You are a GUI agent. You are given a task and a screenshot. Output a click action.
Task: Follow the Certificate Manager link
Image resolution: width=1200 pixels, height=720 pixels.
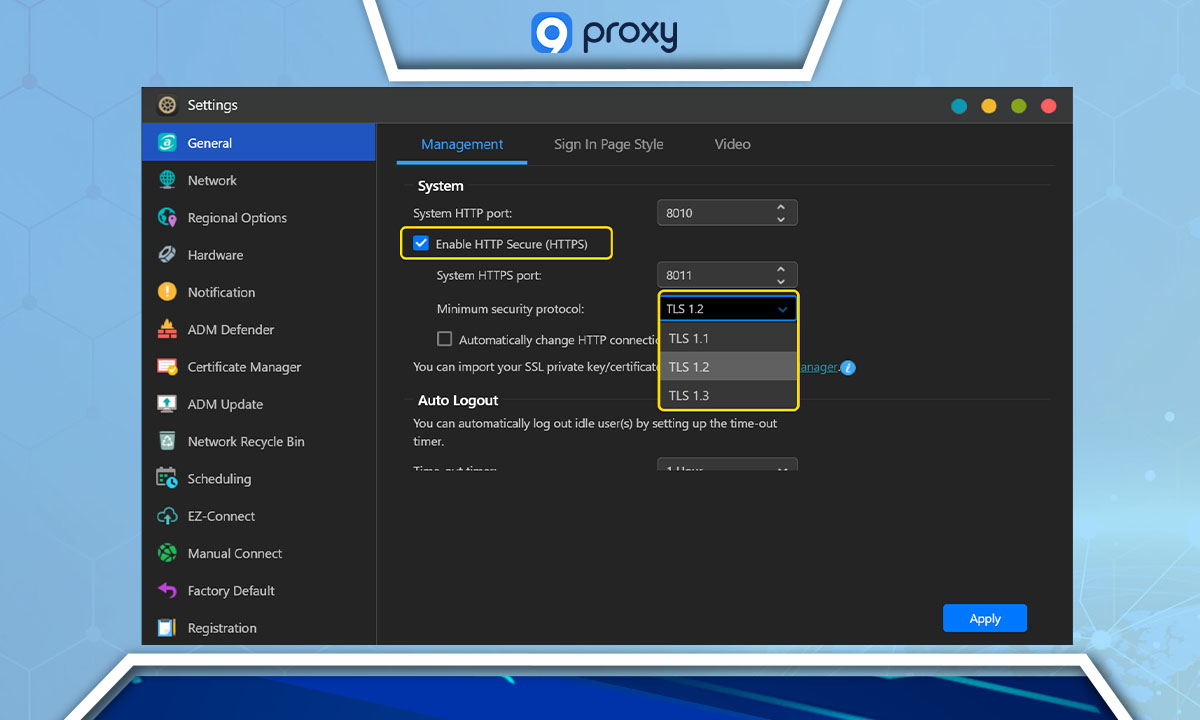818,368
